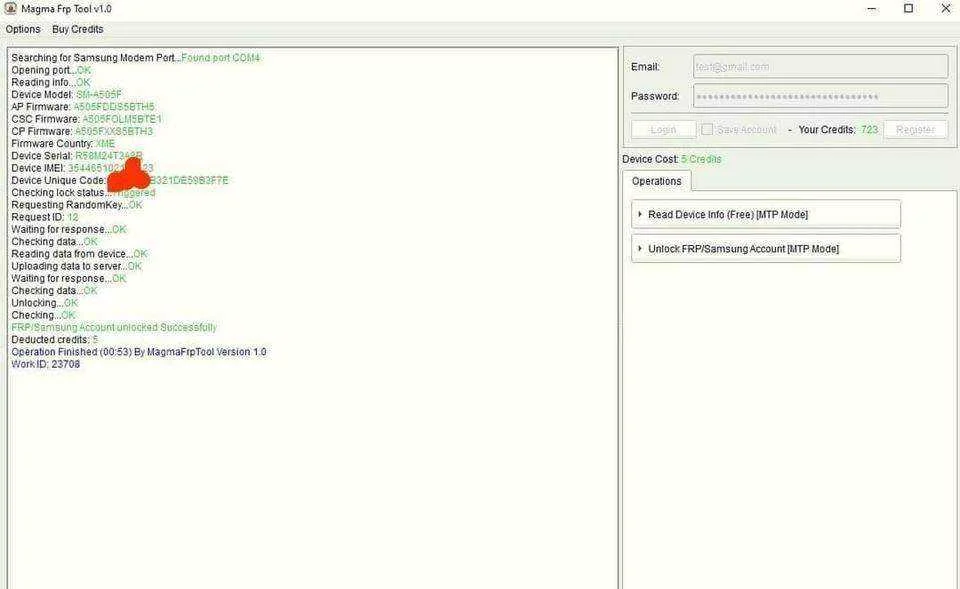Click the Magma Frp Tool title bar icon
This screenshot has height=589, width=960.
[10, 9]
